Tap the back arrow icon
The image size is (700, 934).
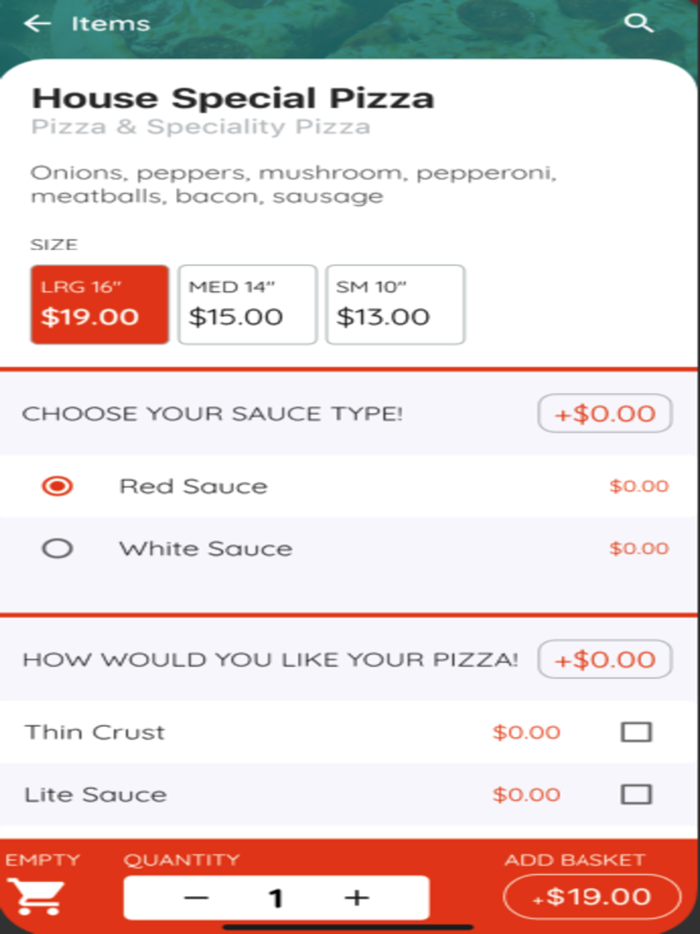click(37, 24)
